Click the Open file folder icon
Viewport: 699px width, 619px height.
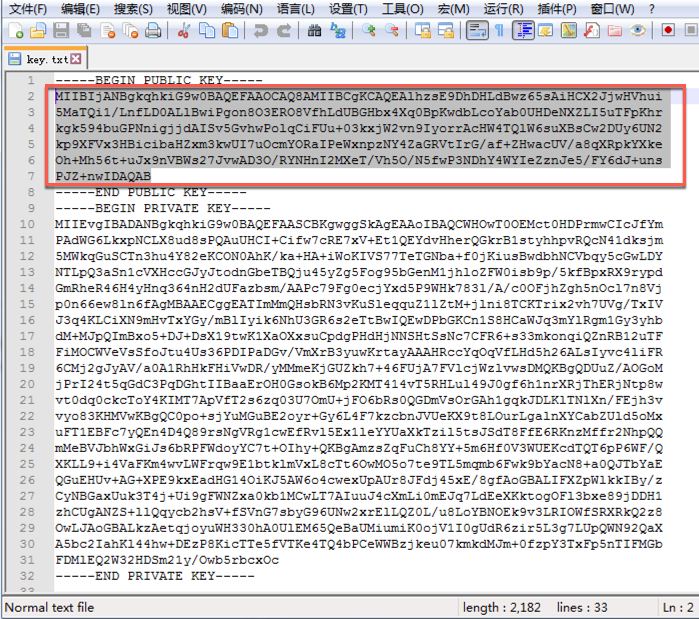(x=38, y=30)
